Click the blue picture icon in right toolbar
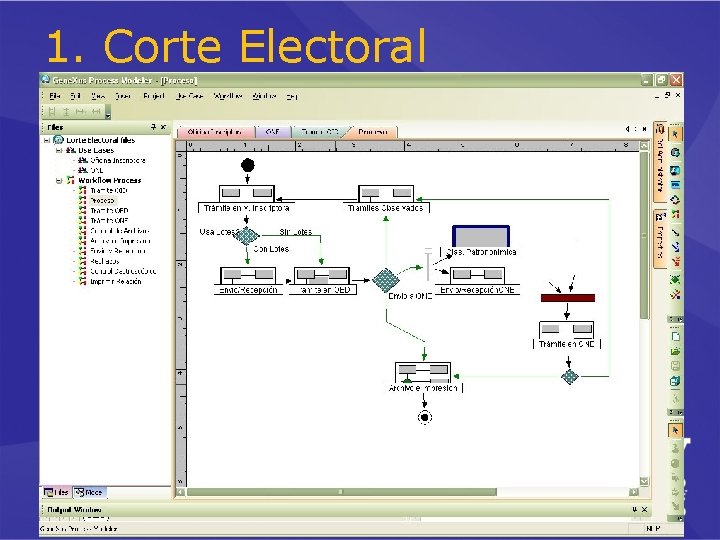The width and height of the screenshot is (720, 540). click(x=675, y=170)
